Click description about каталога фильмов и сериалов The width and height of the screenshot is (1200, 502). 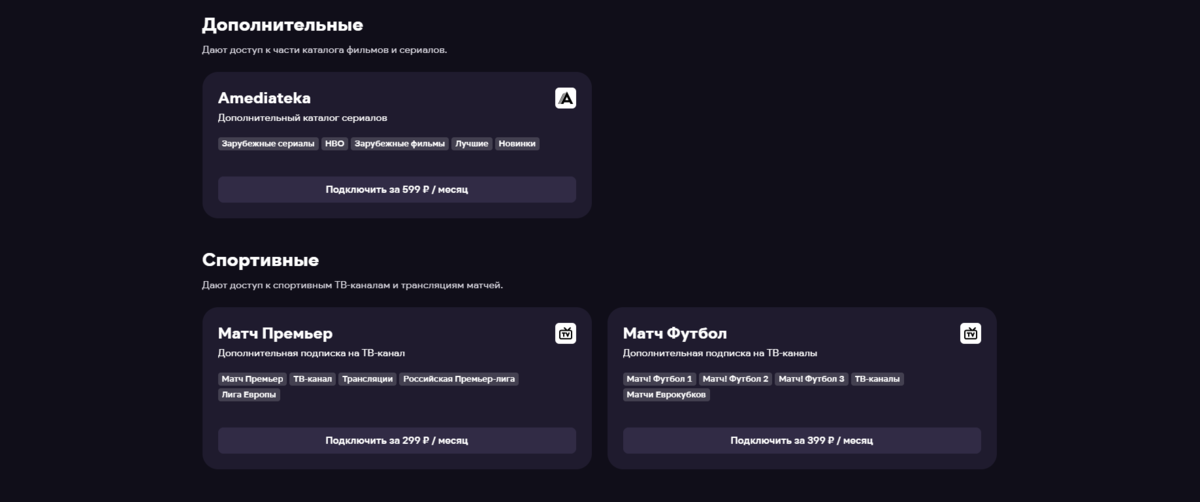[x=324, y=50]
